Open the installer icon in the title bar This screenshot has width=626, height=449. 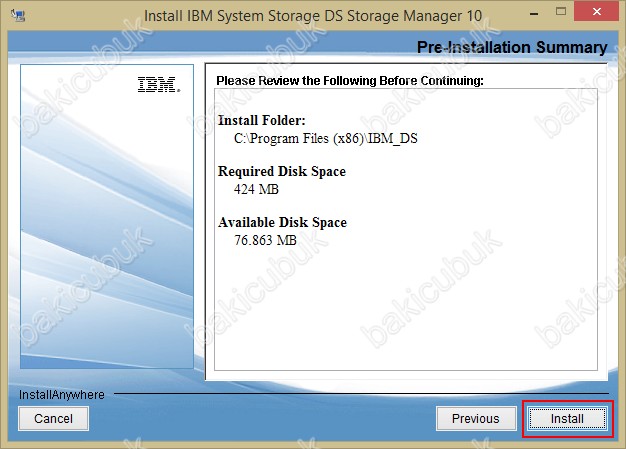click(x=18, y=16)
